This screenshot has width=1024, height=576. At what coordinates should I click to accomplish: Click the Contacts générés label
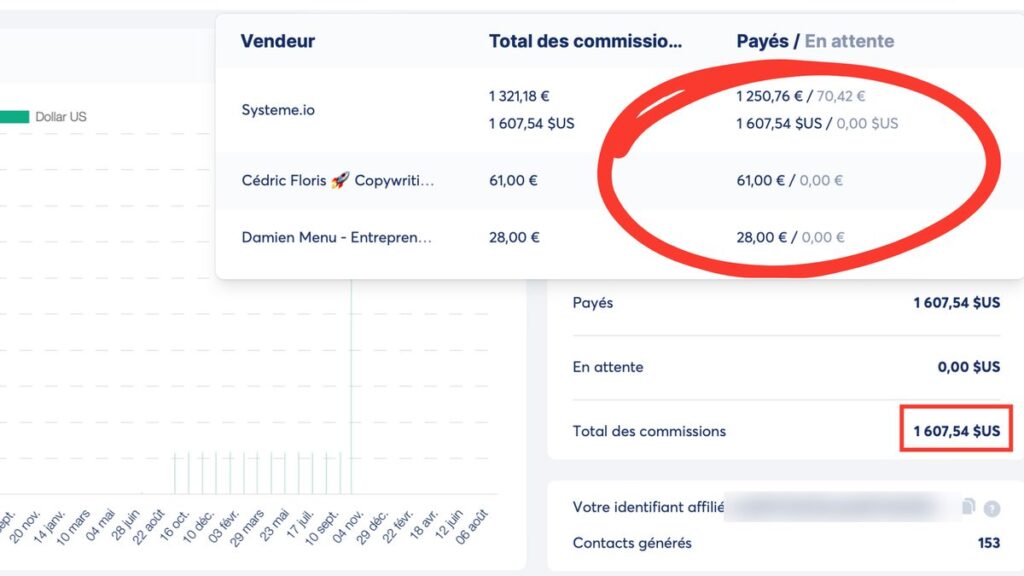click(x=632, y=543)
